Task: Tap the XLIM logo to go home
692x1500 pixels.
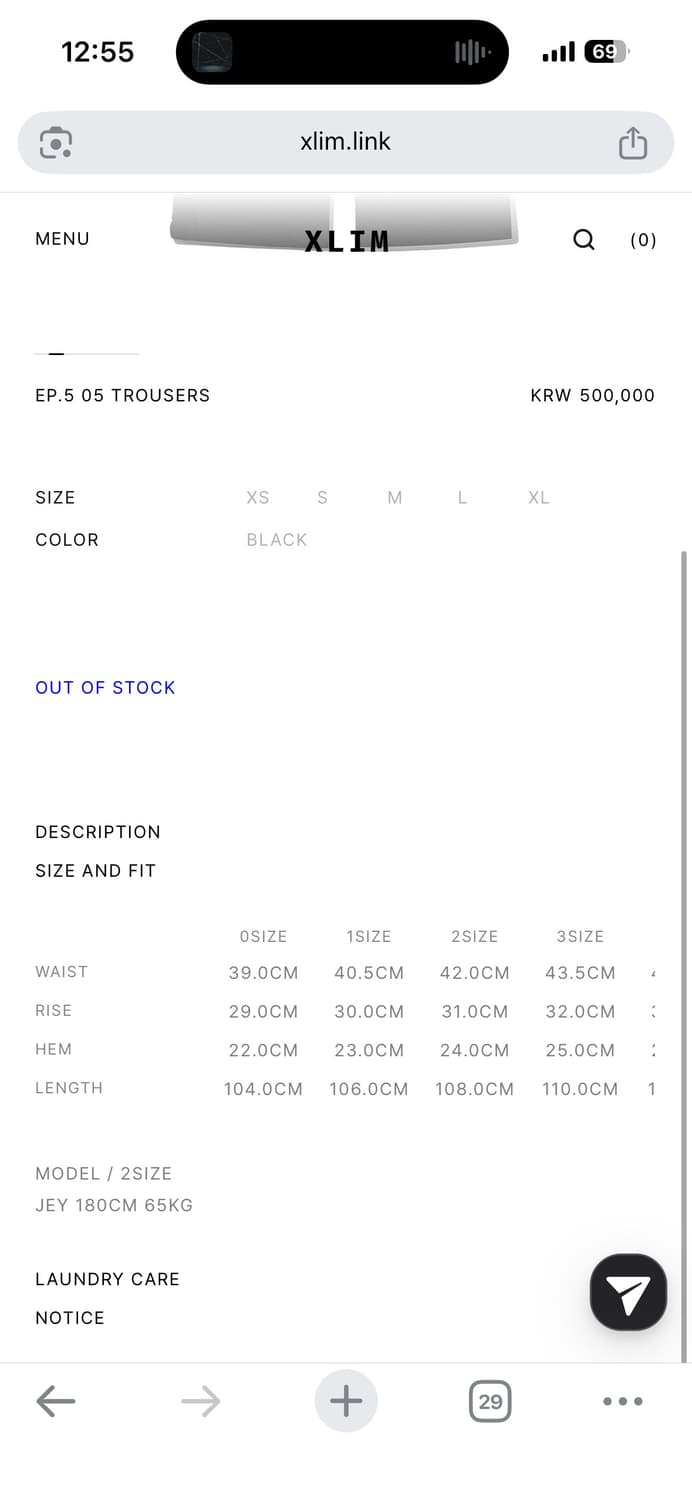Action: (x=346, y=240)
